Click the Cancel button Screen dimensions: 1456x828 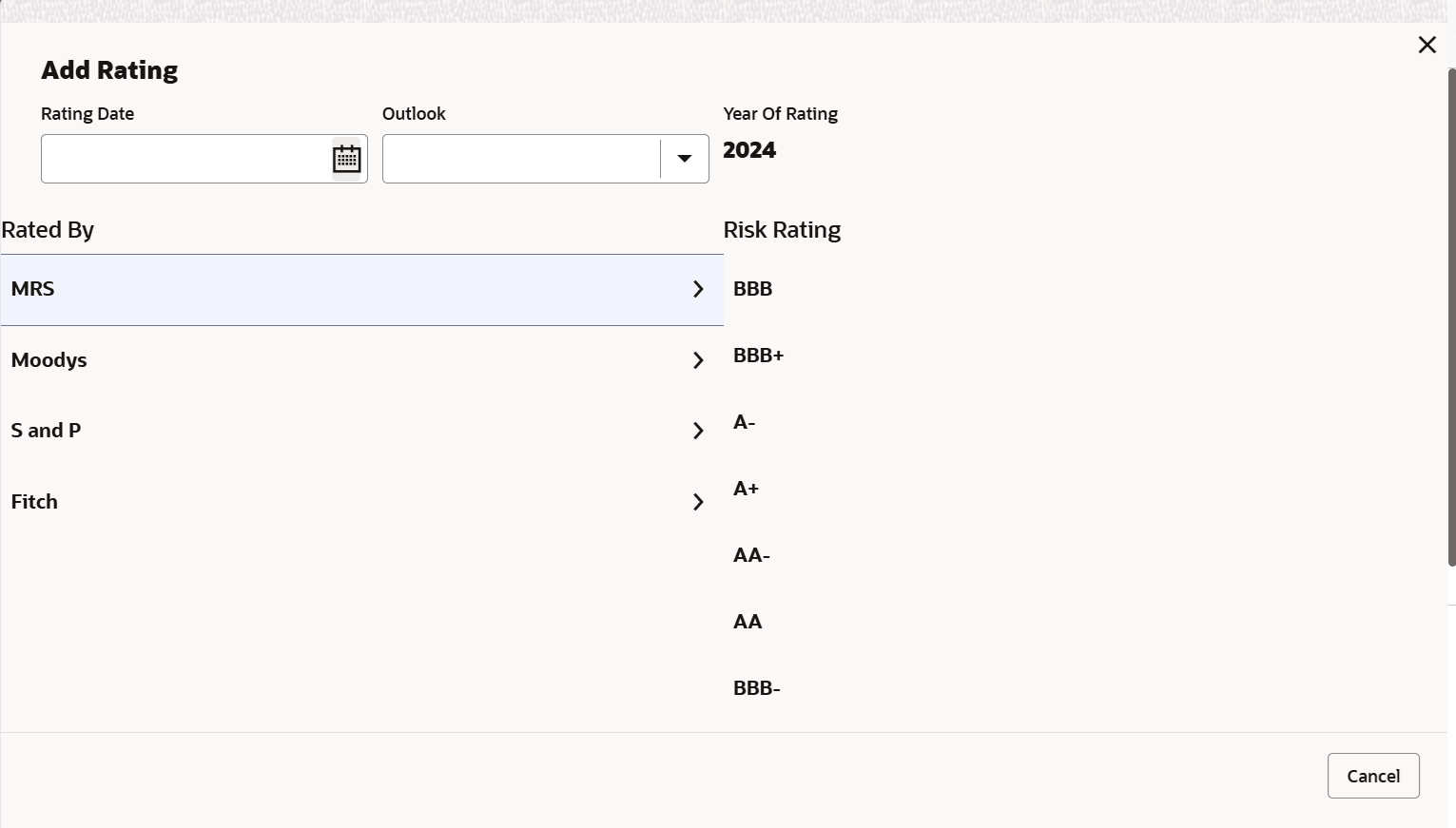tap(1372, 776)
